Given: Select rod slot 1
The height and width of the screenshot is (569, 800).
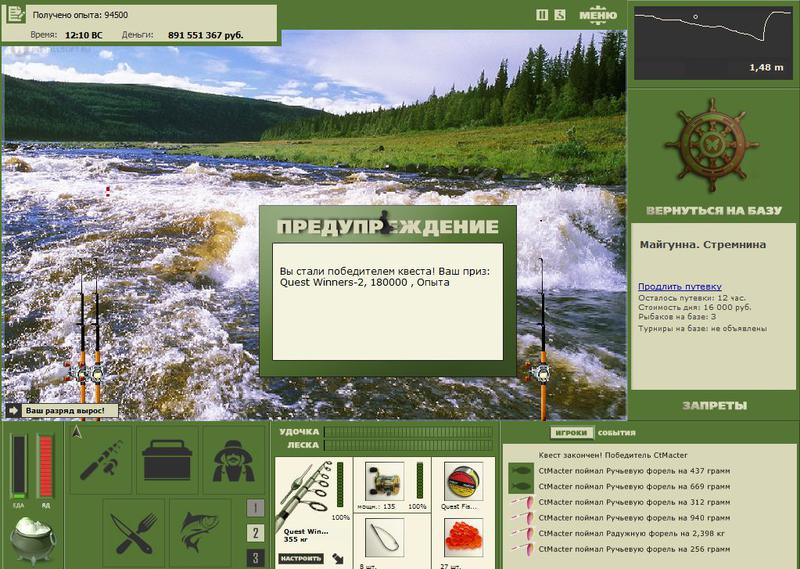Looking at the screenshot, I should (x=256, y=508).
